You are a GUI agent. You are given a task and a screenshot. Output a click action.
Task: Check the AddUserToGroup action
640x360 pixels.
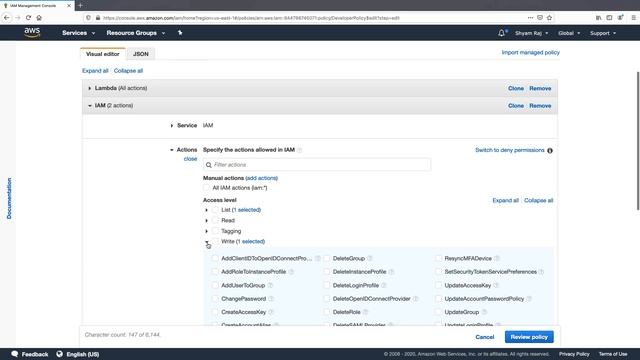215,285
